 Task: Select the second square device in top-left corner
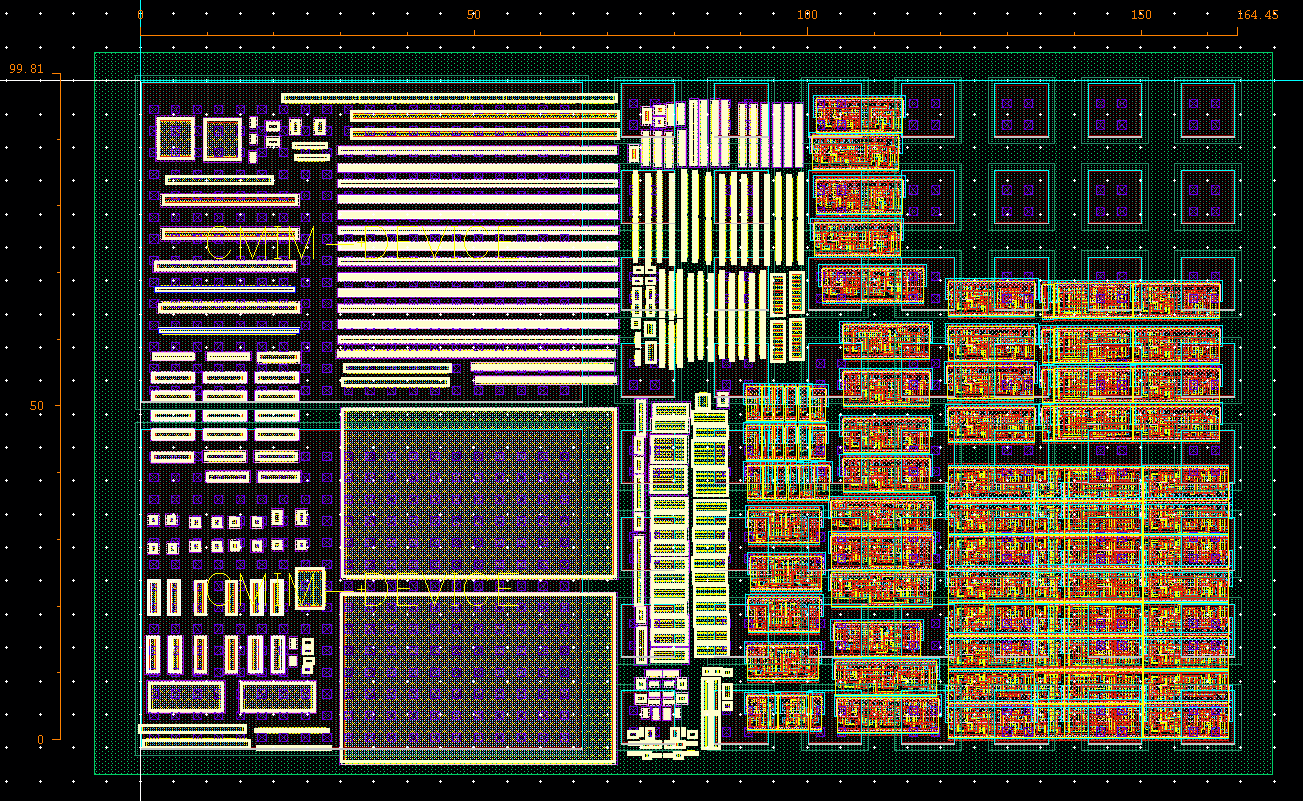[223, 139]
